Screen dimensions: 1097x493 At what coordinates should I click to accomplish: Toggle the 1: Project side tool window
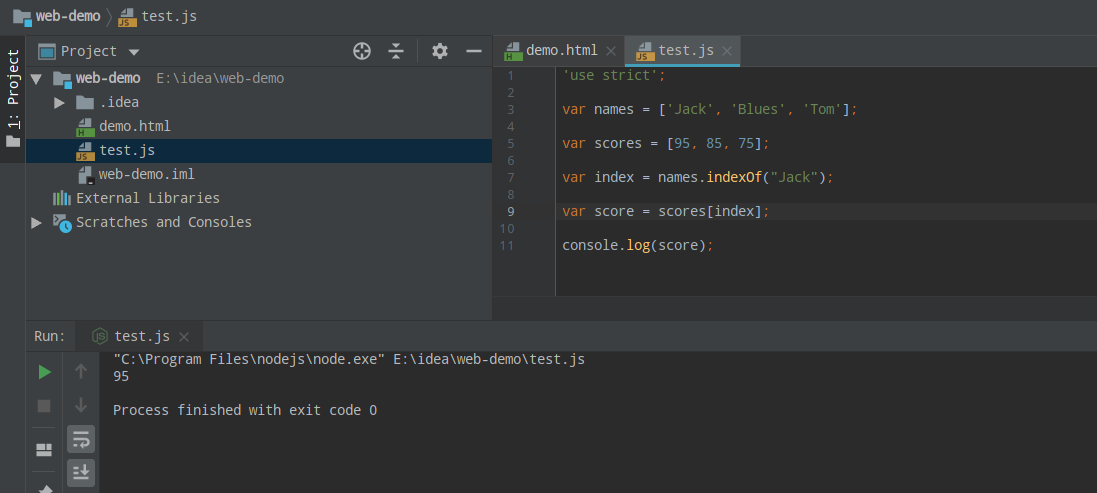click(13, 98)
